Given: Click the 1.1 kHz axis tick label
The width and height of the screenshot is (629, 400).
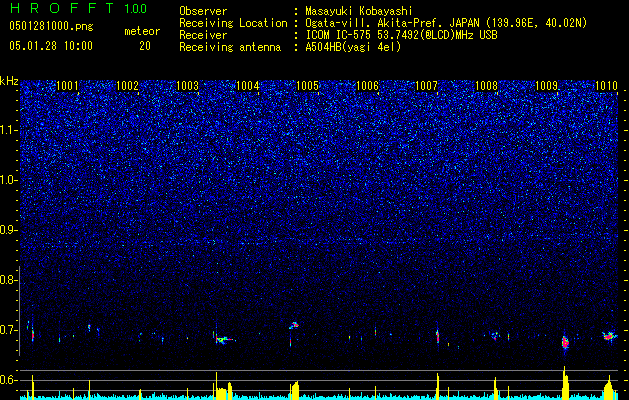Looking at the screenshot, I should tap(9, 130).
